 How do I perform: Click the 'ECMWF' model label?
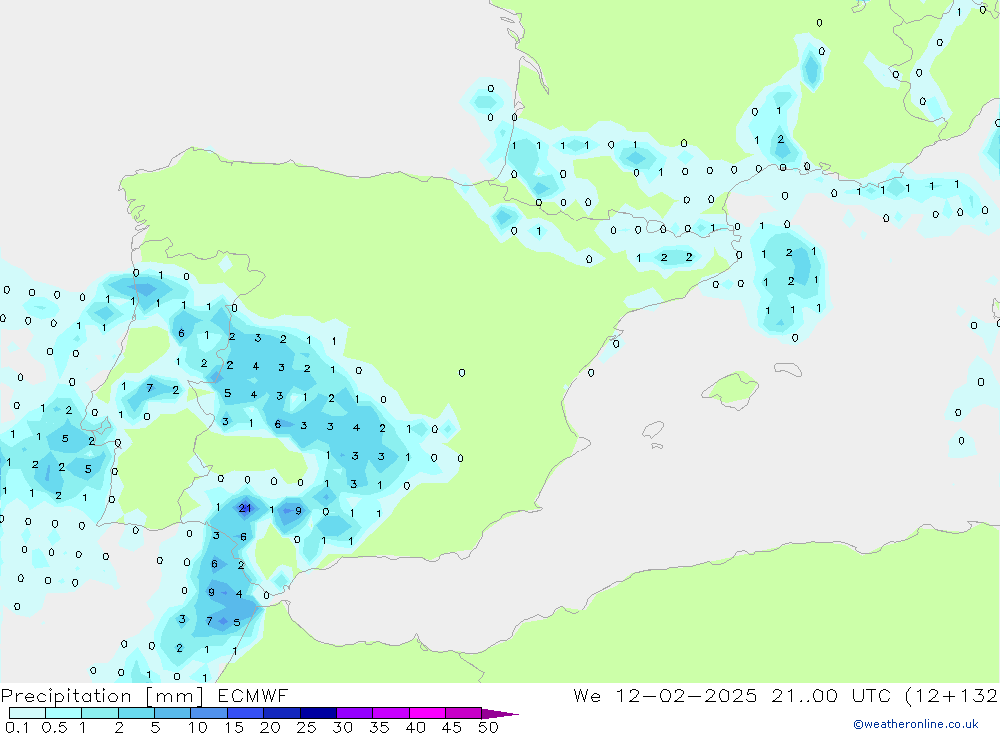pos(253,695)
